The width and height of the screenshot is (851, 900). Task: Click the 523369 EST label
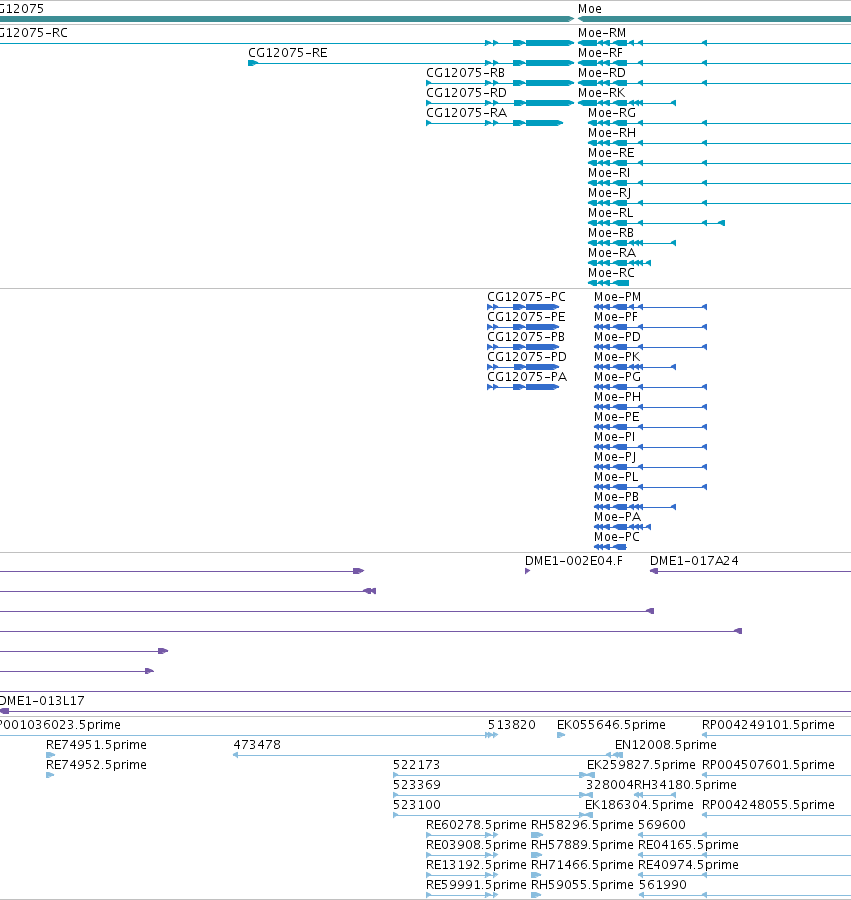tap(417, 785)
